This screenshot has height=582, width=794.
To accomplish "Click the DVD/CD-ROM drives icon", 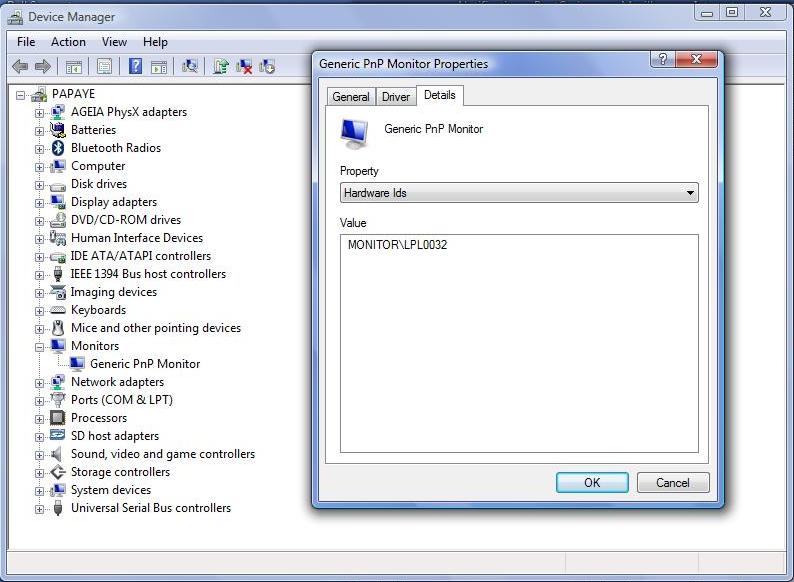I will pos(58,220).
